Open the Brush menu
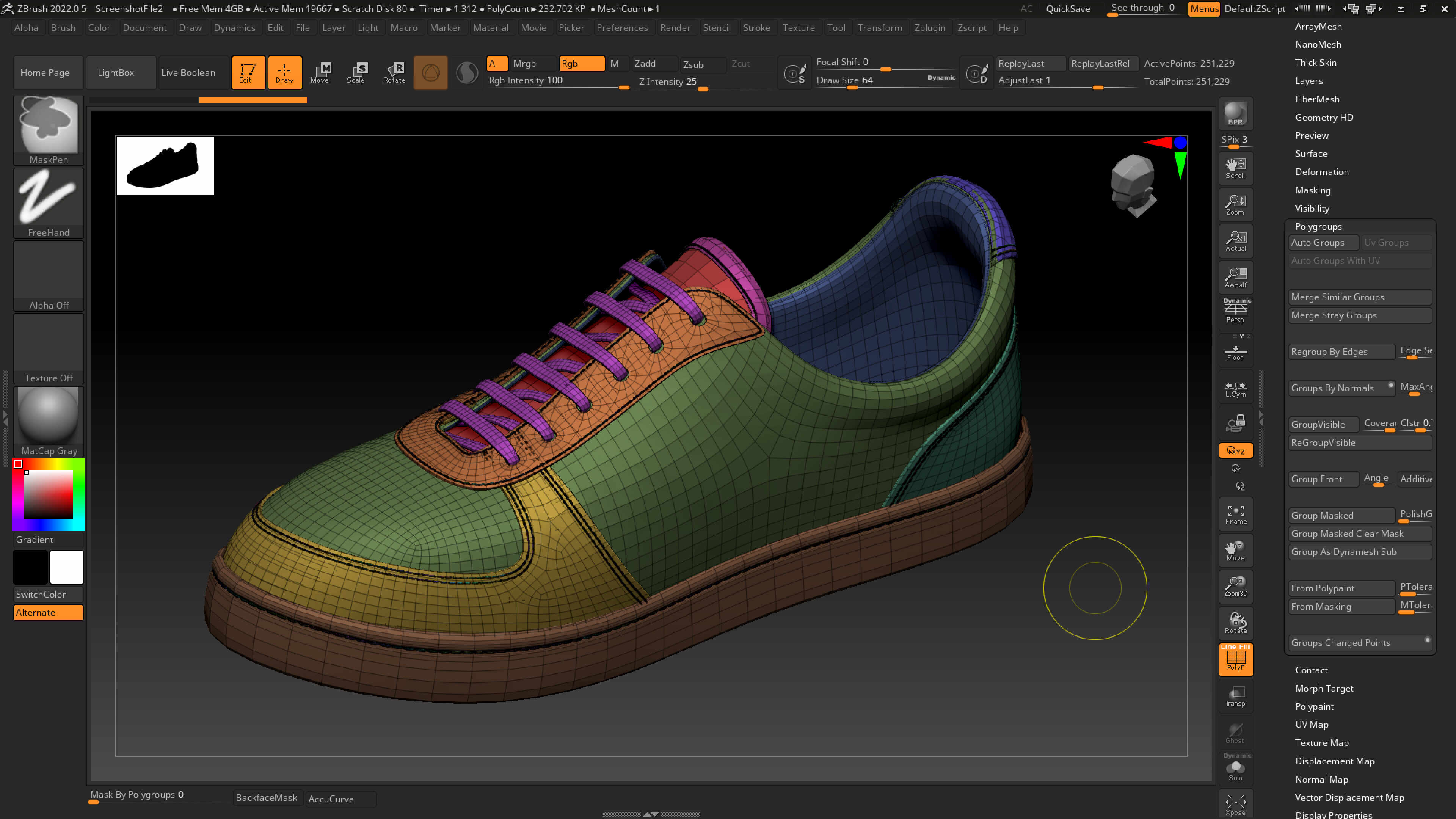The image size is (1456, 819). click(x=63, y=28)
